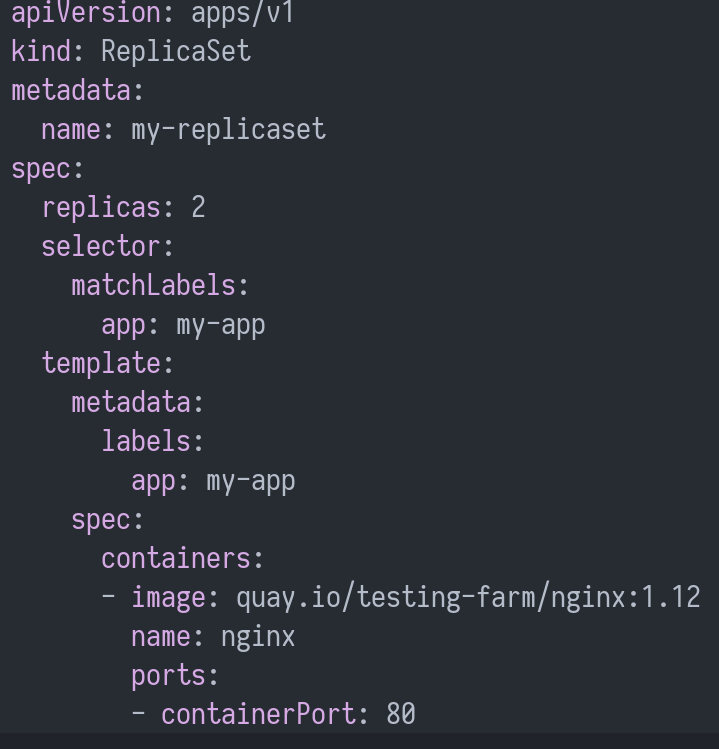Place cursor on top-level metadata key

click(x=71, y=90)
